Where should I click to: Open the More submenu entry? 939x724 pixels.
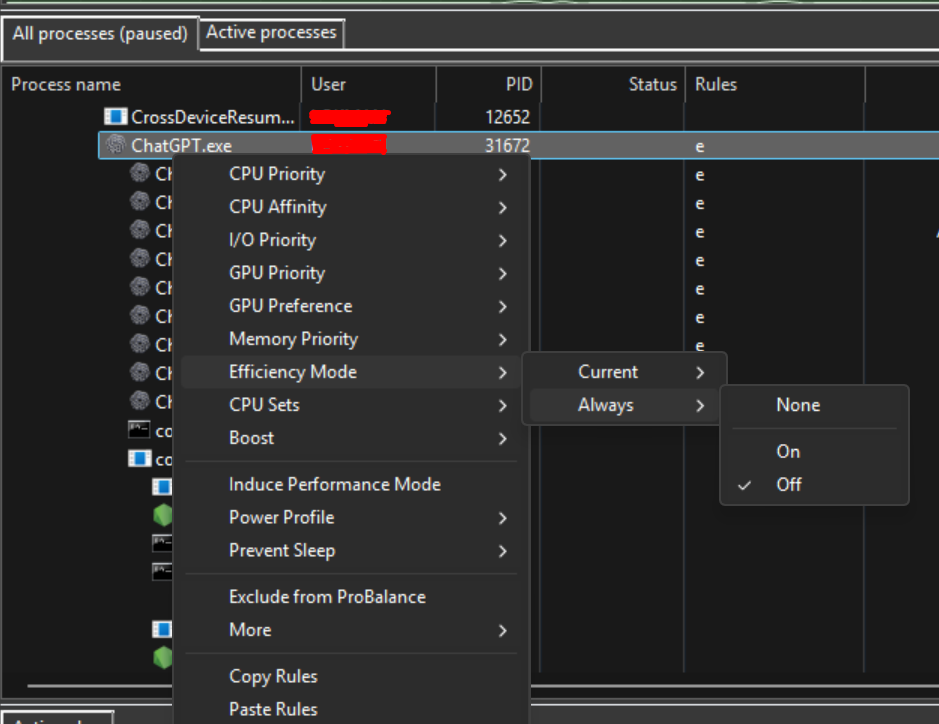[351, 630]
